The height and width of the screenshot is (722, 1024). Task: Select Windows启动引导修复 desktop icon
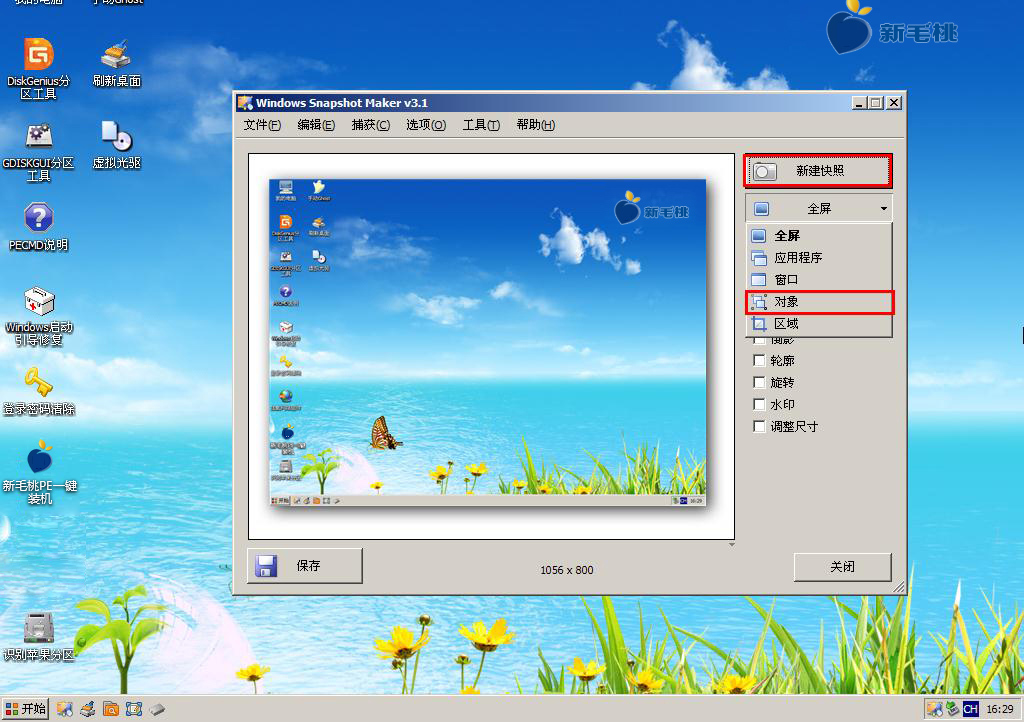coord(39,317)
